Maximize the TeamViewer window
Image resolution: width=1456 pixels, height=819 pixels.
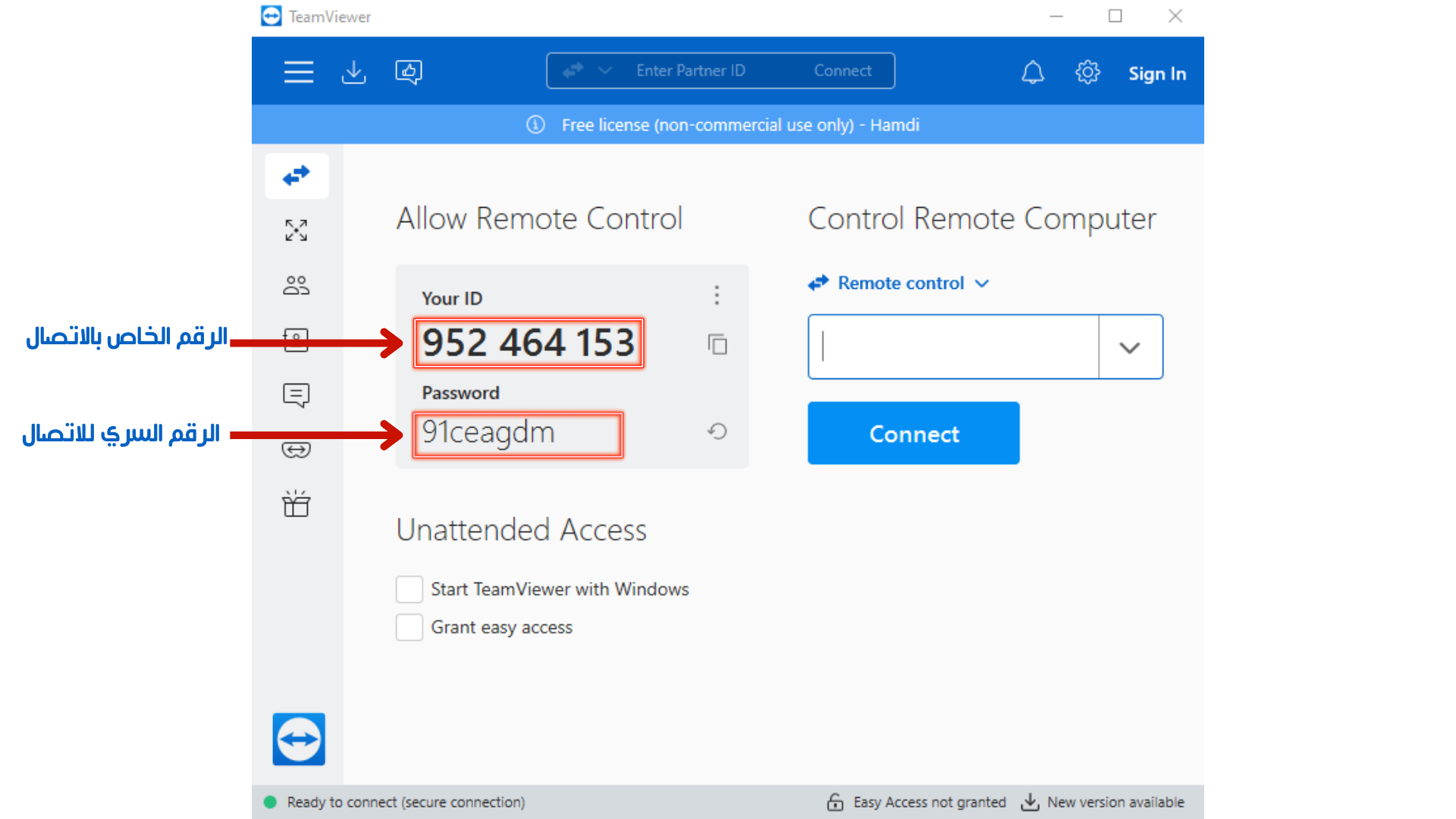1116,16
